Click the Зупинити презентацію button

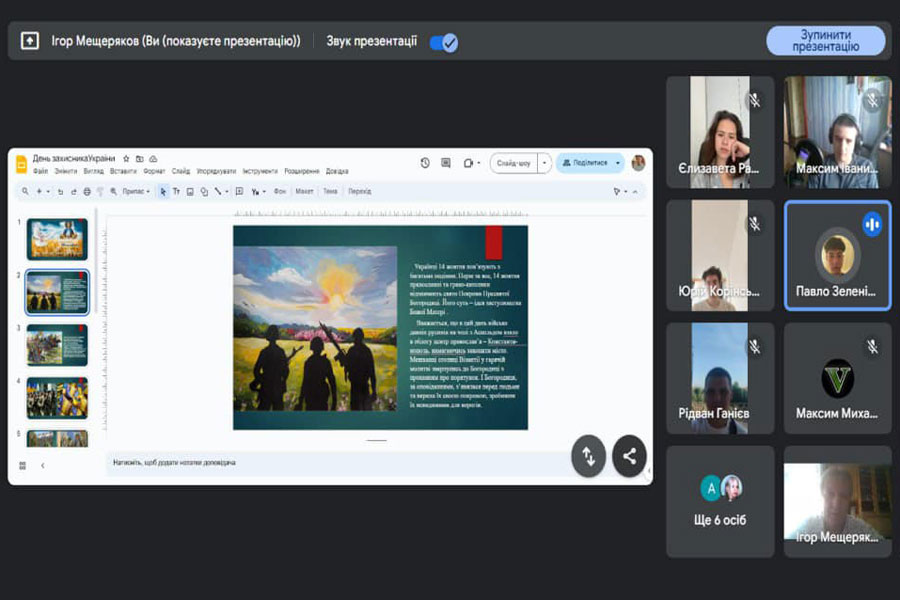(x=825, y=41)
